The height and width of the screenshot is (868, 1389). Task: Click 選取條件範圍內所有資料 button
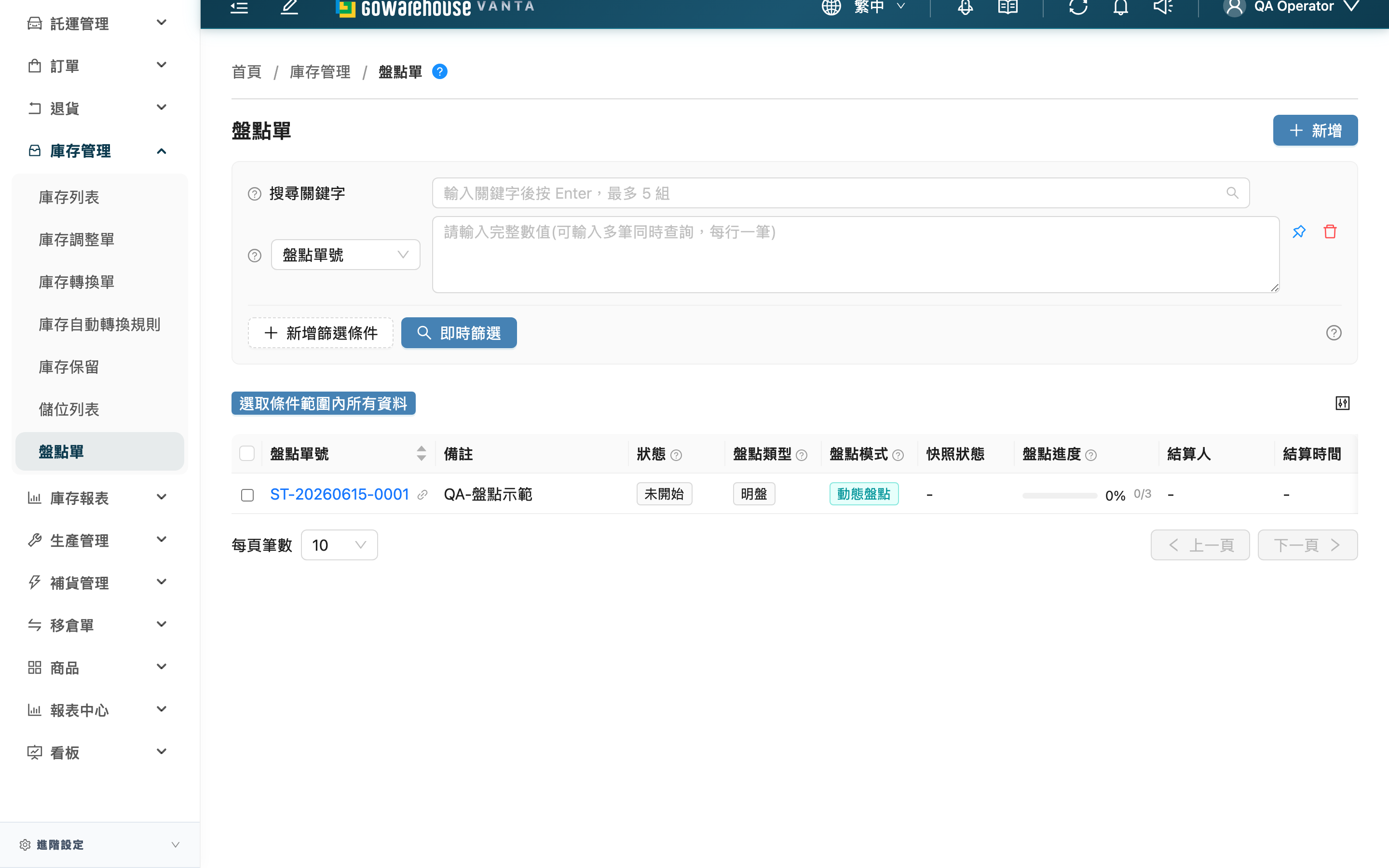[x=323, y=404]
